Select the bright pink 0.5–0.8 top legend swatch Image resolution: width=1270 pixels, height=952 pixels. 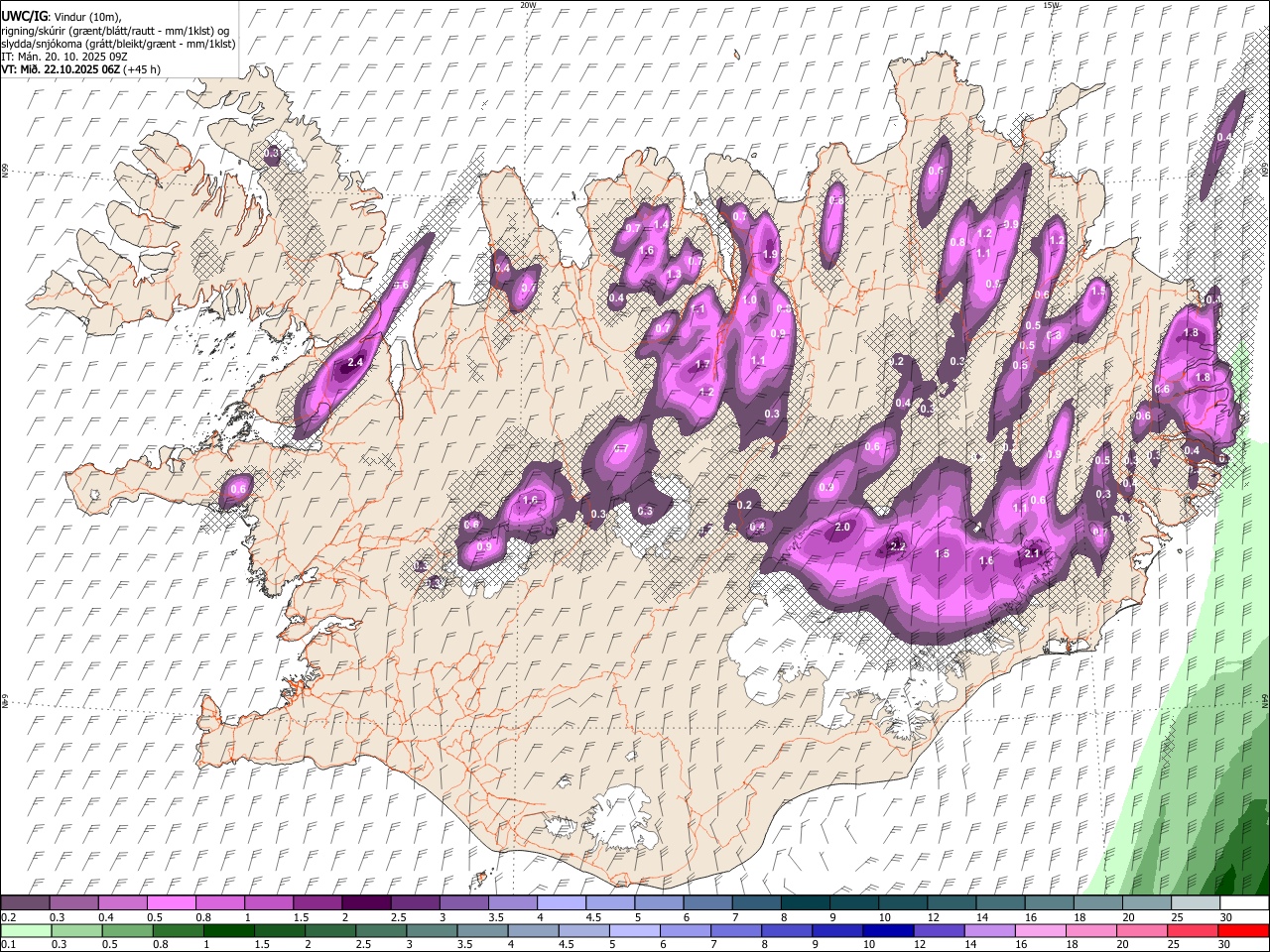171,902
